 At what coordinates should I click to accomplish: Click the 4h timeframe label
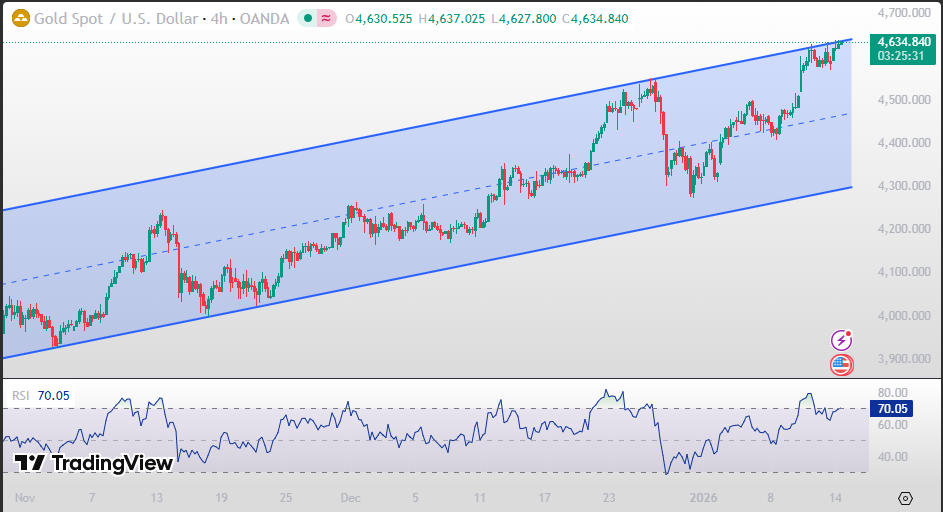coord(217,18)
